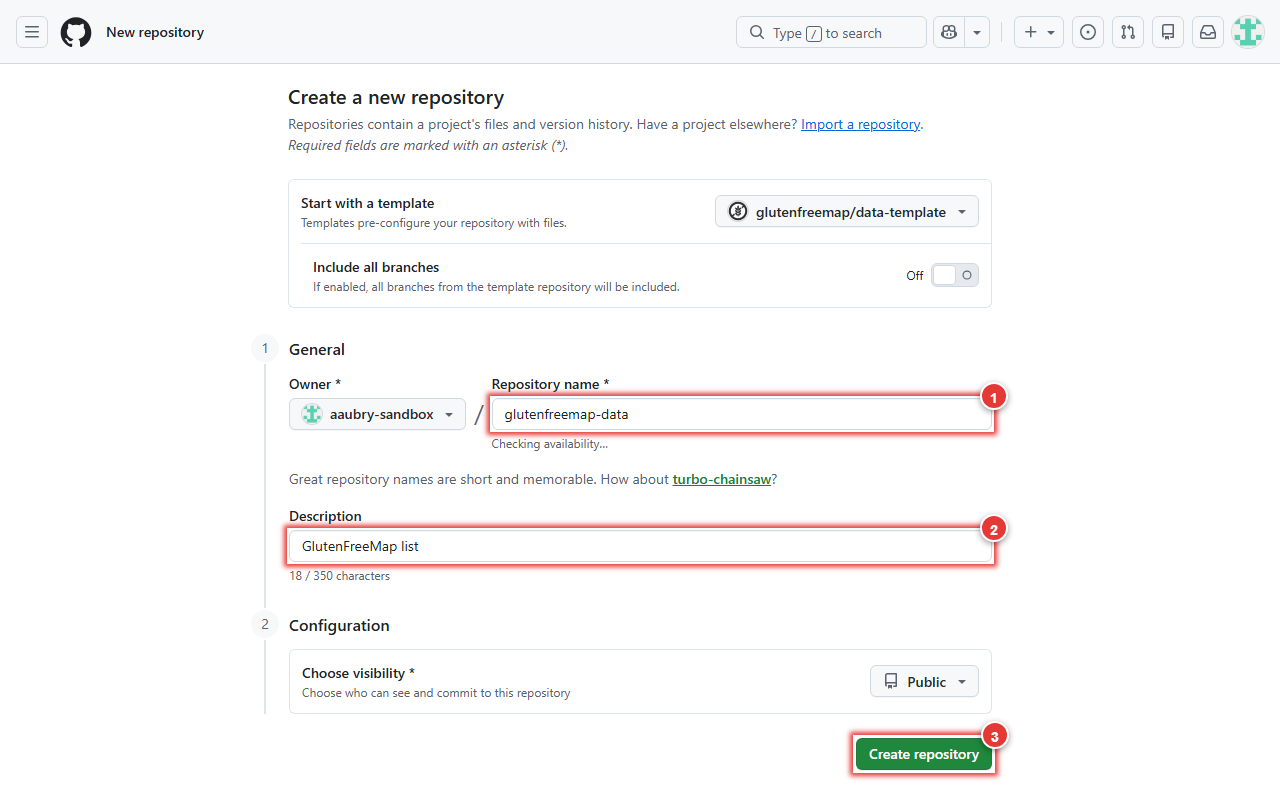Click the Create repository button
1280x800 pixels.
[924, 755]
